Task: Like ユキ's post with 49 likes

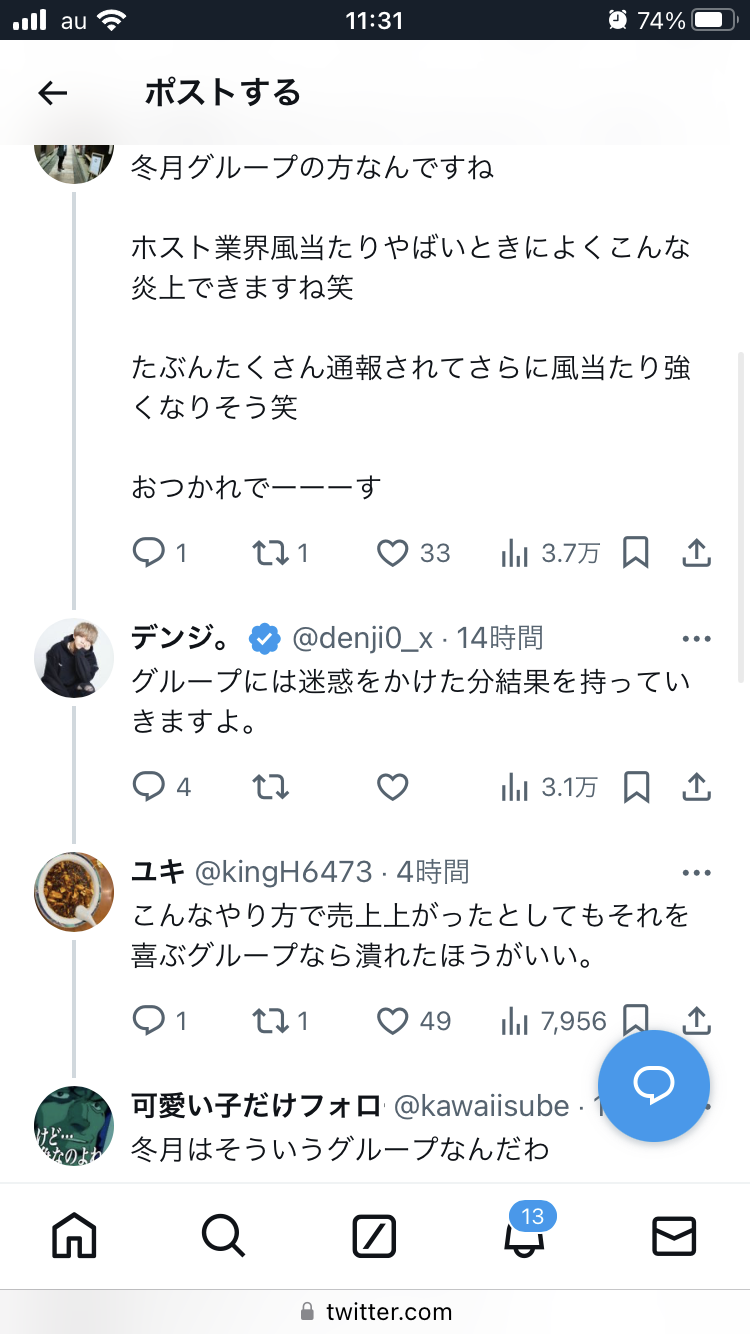Action: coord(393,1021)
